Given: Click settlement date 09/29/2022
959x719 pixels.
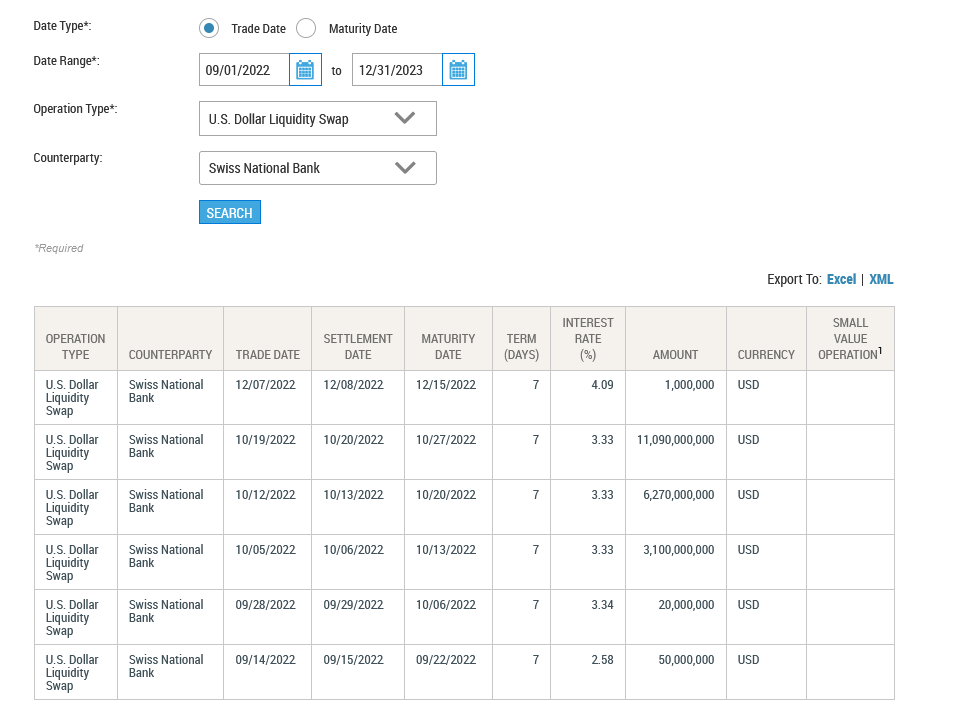Looking at the screenshot, I should coord(354,605).
